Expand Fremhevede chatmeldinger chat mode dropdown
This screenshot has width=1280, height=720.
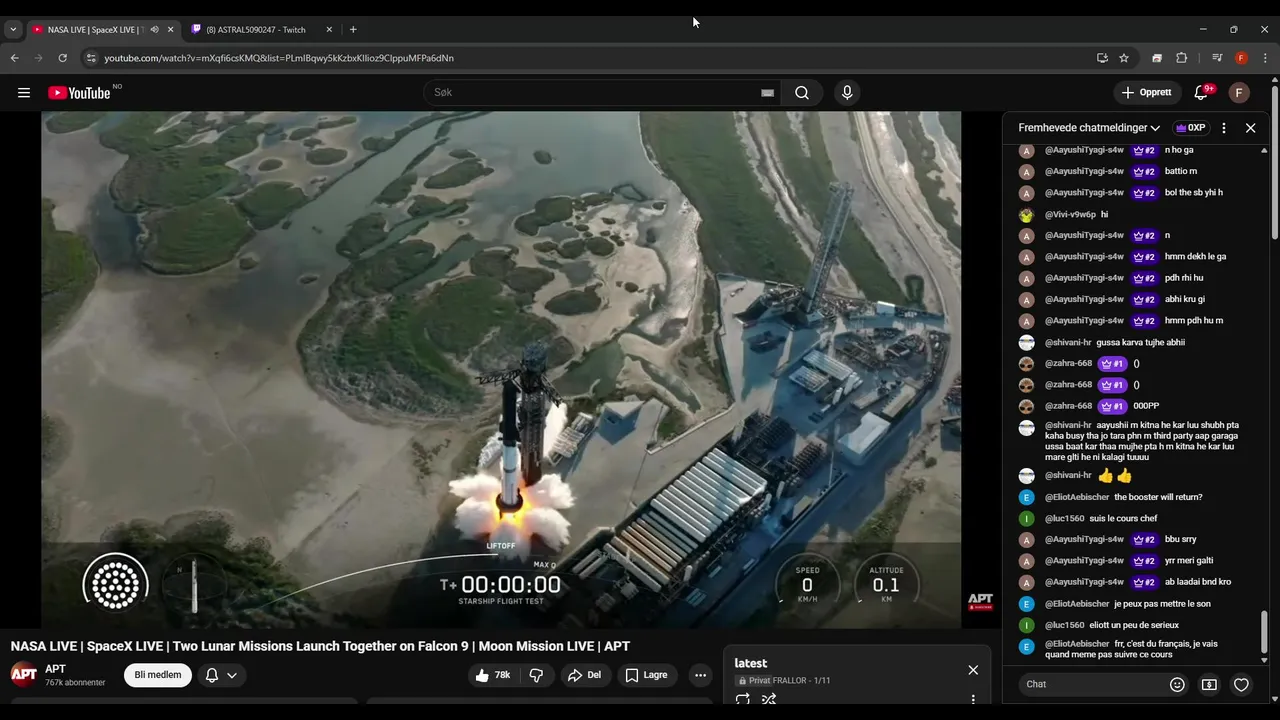[x=1089, y=128]
